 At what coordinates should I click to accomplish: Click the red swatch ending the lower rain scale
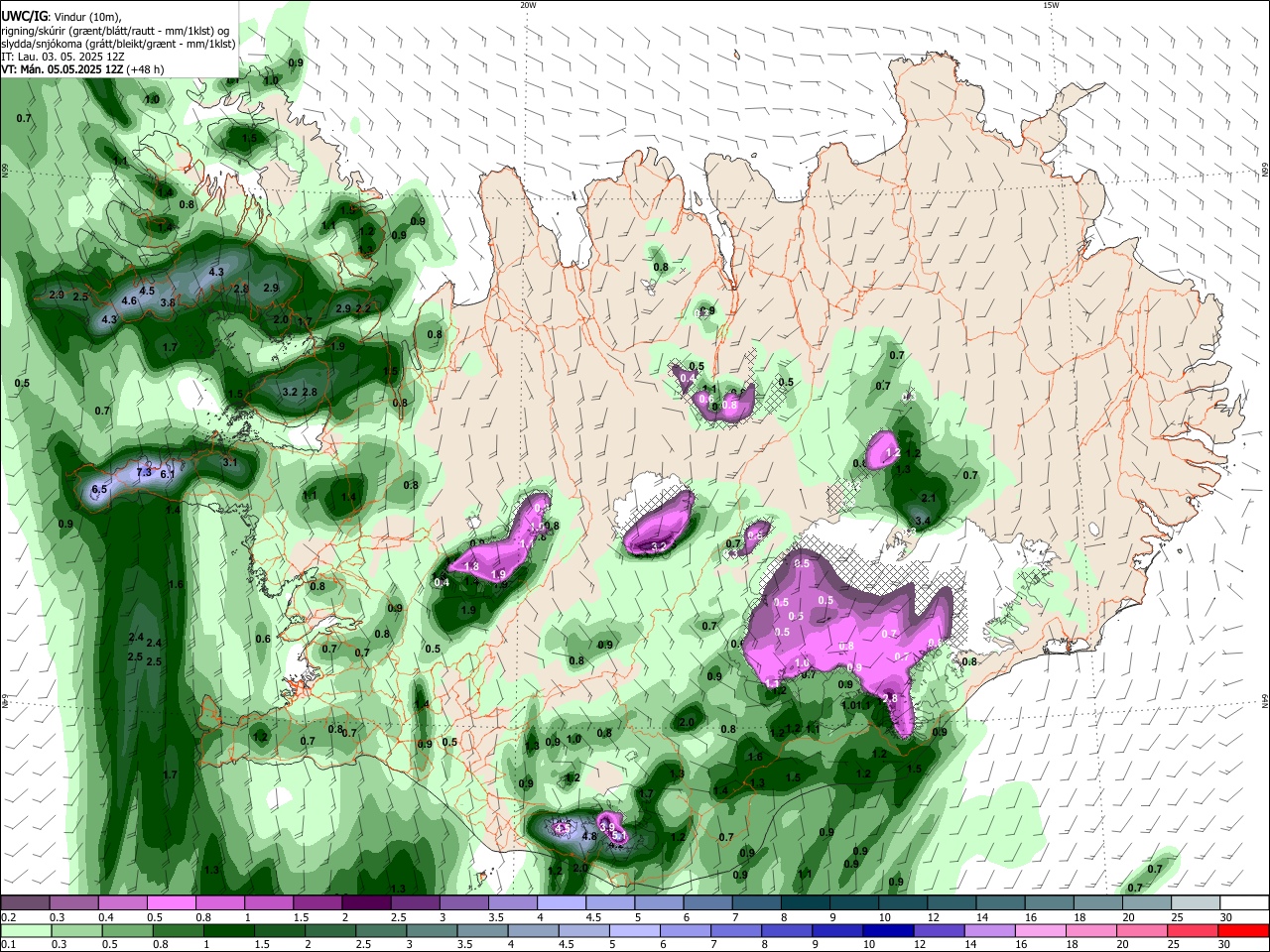(x=1243, y=930)
